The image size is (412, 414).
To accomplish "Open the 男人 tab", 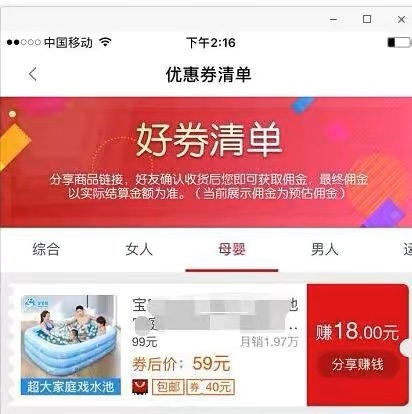I will tap(325, 249).
